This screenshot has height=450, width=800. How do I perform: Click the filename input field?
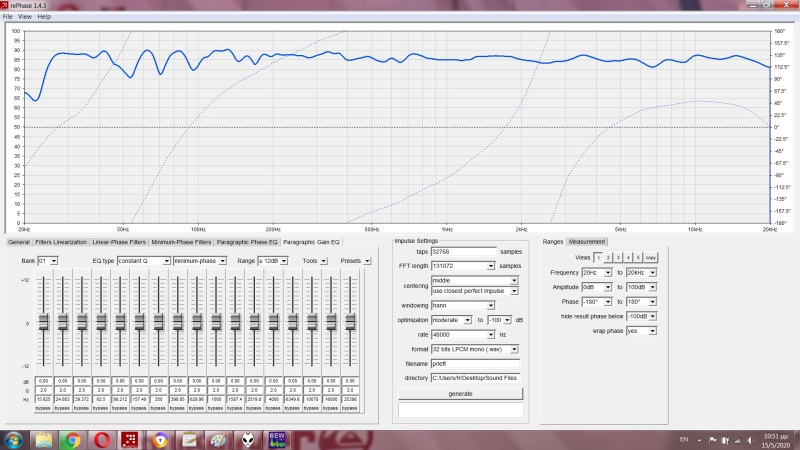475,363
